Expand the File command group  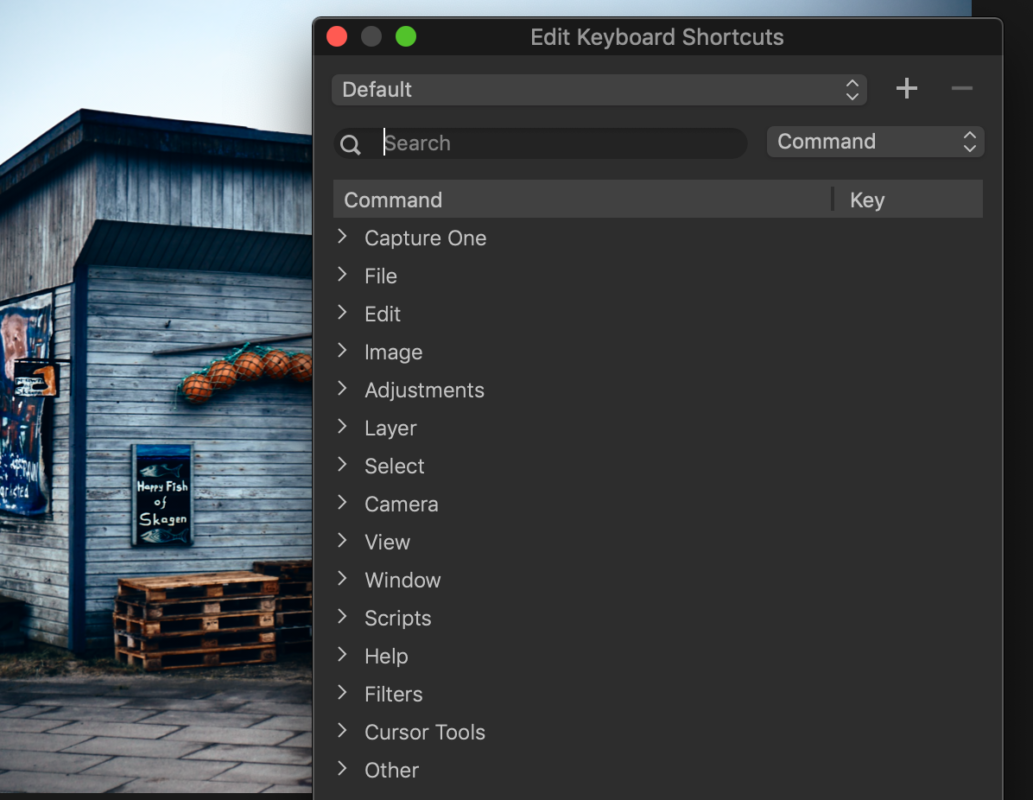click(x=342, y=276)
